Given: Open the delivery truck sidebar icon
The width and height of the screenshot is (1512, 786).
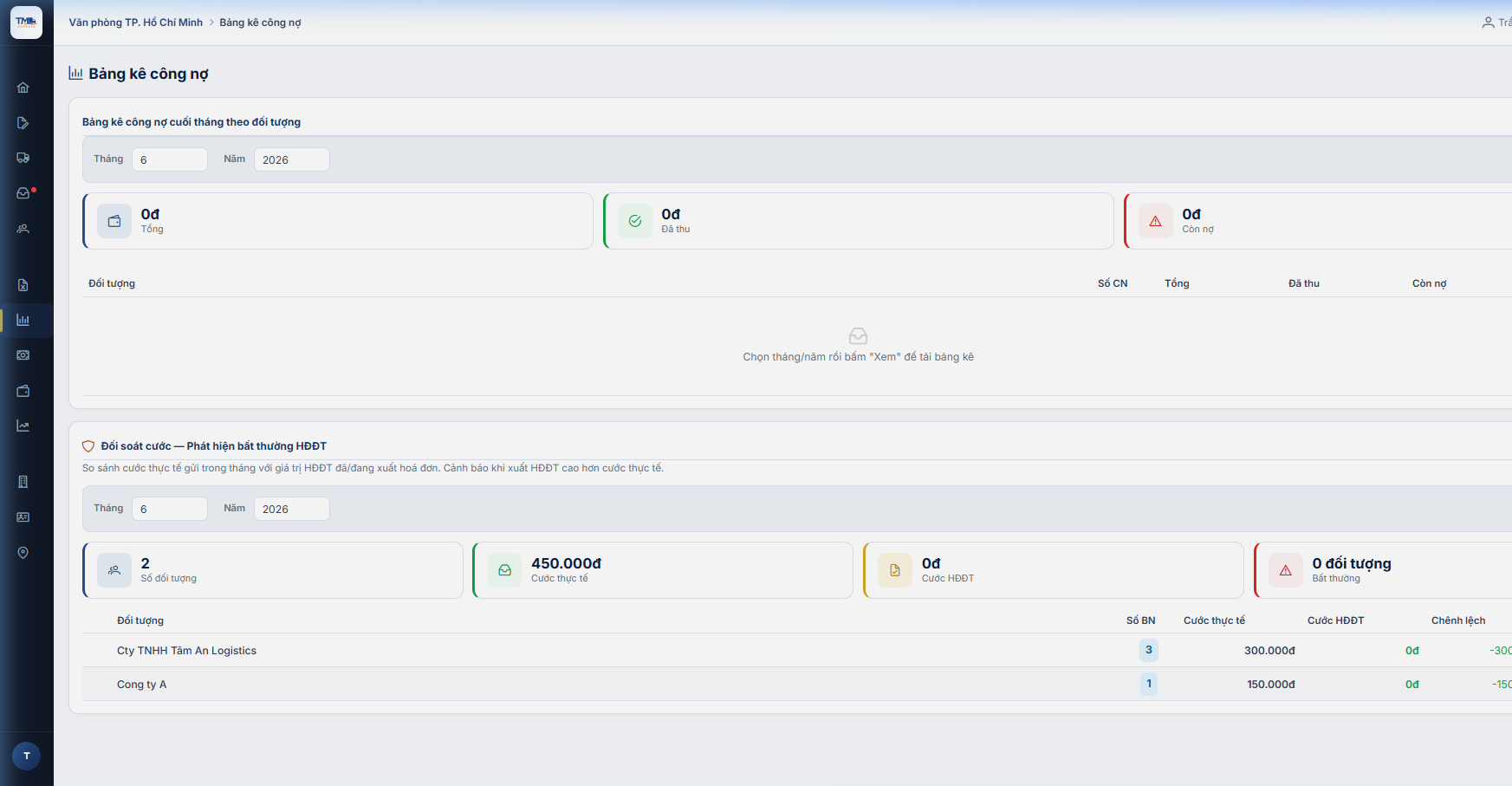Looking at the screenshot, I should (23, 158).
